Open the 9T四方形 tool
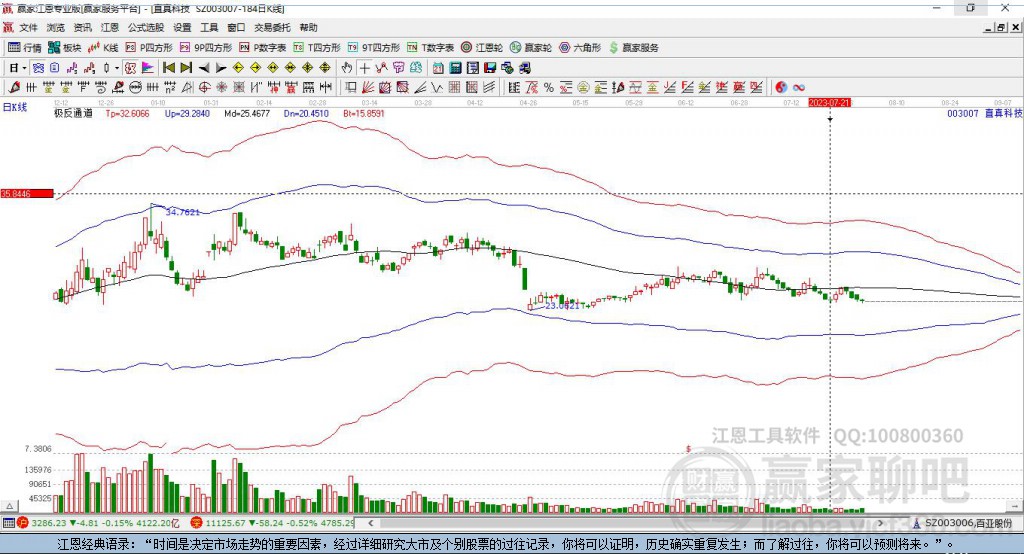This screenshot has height=554, width=1024. (374, 48)
